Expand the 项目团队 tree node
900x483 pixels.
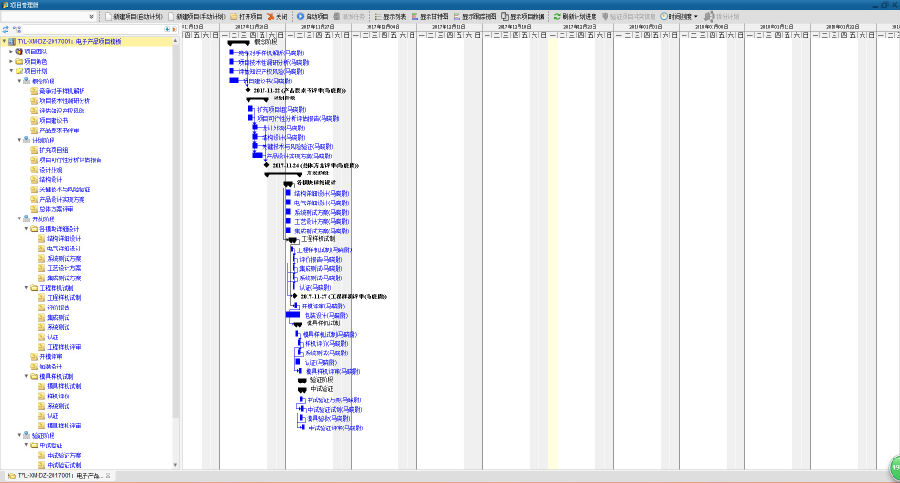(11, 52)
